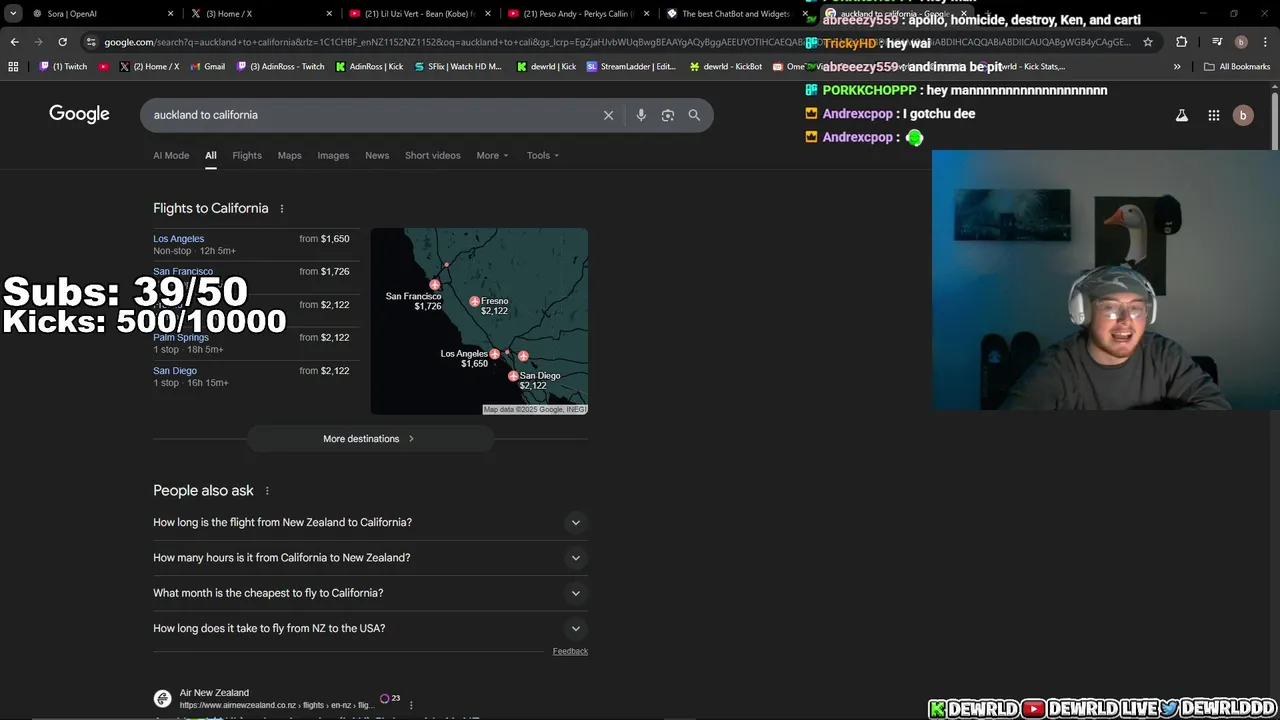Switch to AI Mode search tab
1280x720 pixels.
pyautogui.click(x=171, y=155)
